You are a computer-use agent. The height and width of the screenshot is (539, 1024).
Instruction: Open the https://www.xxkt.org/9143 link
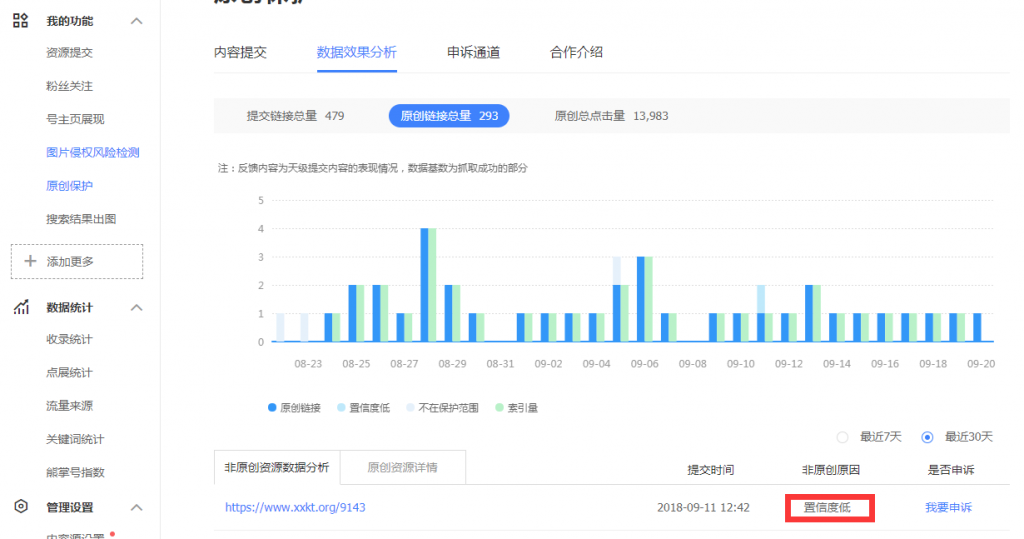(295, 507)
